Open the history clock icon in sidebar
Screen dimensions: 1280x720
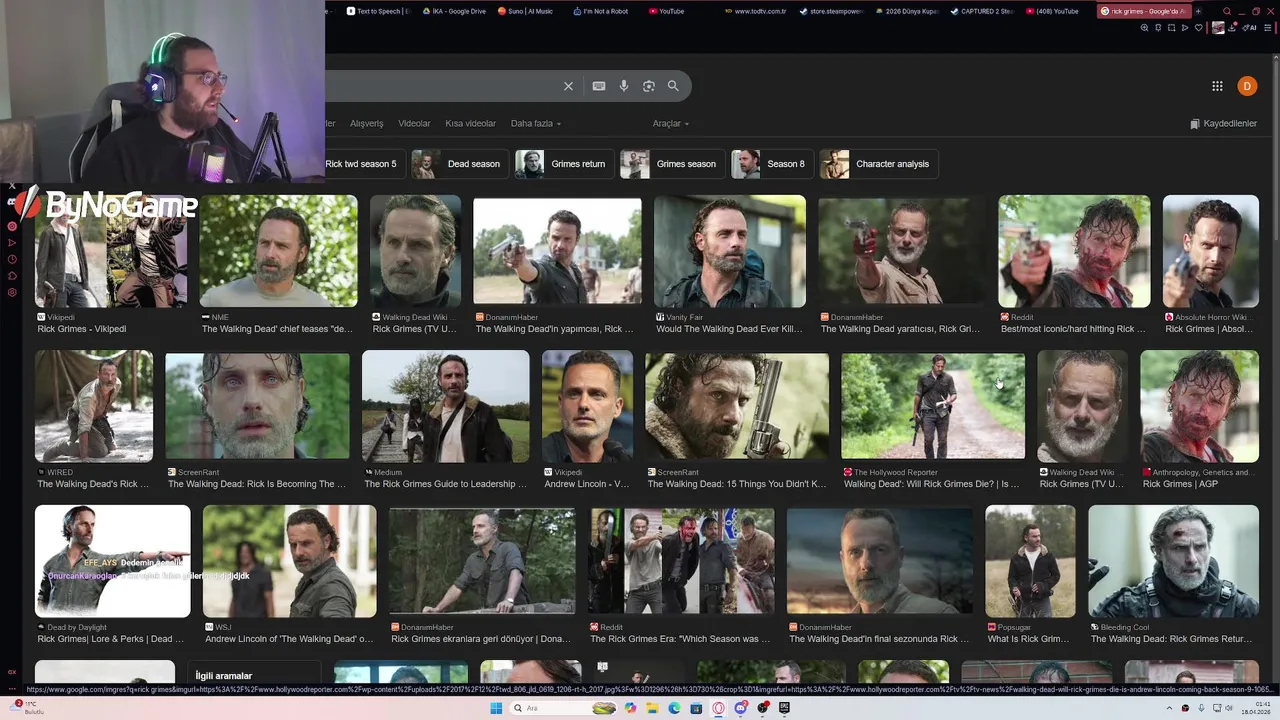pyautogui.click(x=12, y=259)
